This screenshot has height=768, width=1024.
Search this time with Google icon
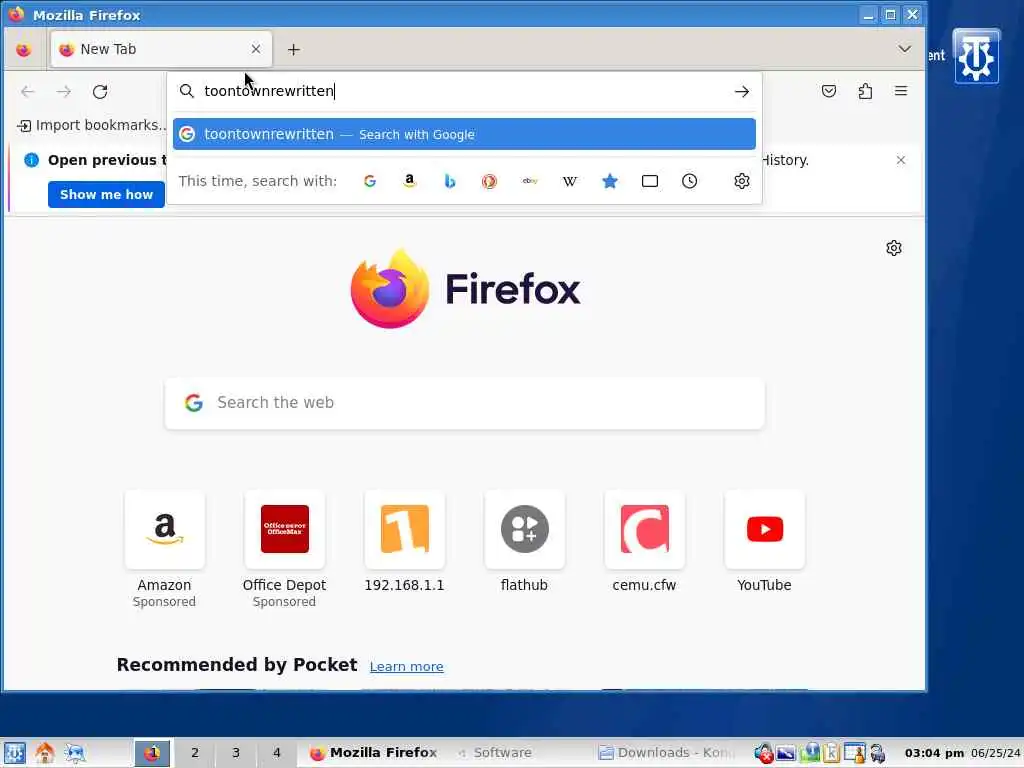pyautogui.click(x=370, y=181)
